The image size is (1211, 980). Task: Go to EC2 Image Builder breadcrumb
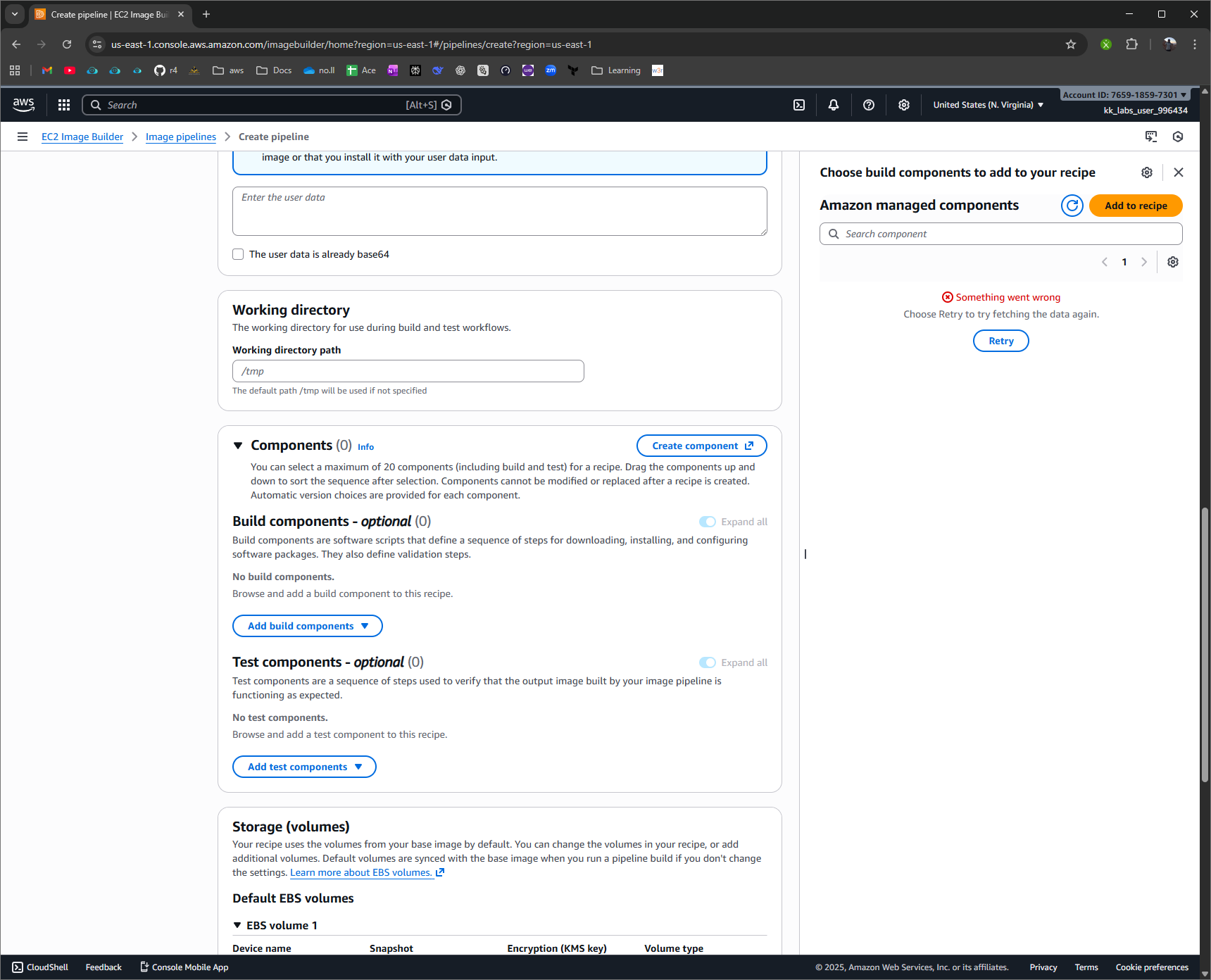pos(82,137)
